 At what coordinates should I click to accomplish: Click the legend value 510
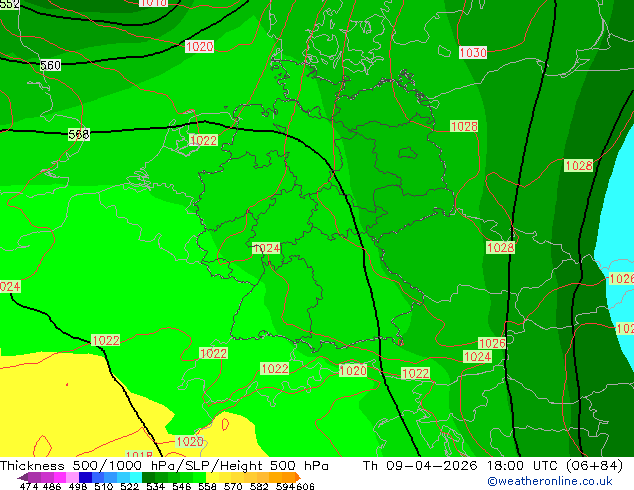click(x=104, y=486)
